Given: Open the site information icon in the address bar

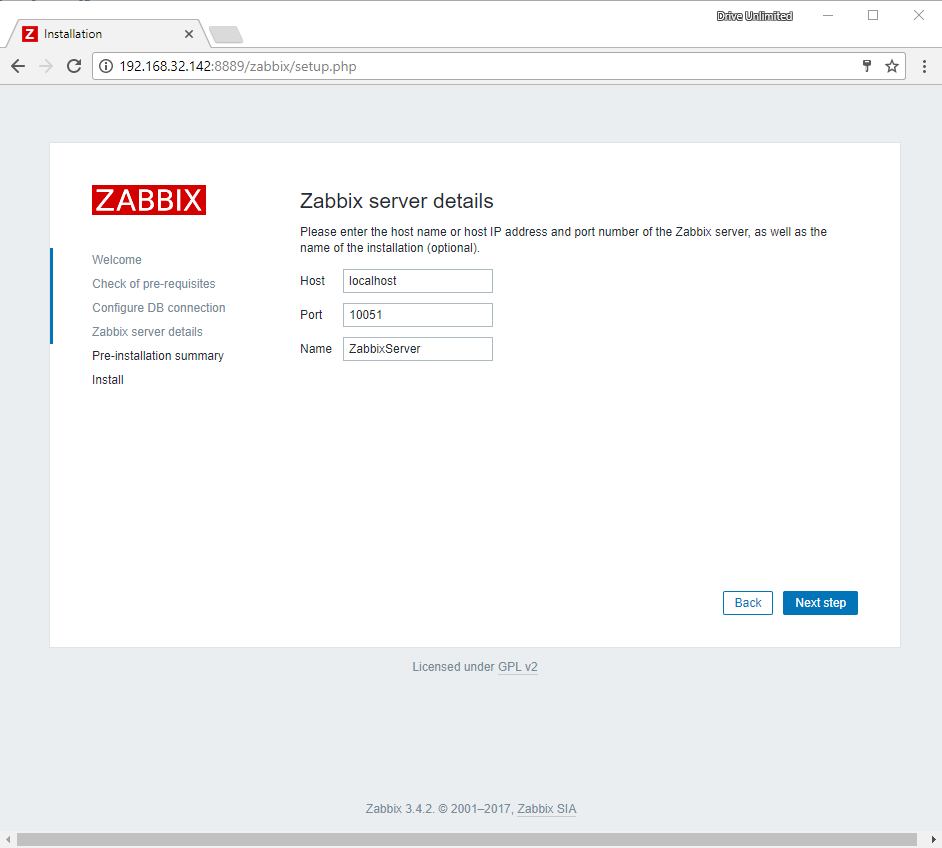Looking at the screenshot, I should pyautogui.click(x=106, y=66).
